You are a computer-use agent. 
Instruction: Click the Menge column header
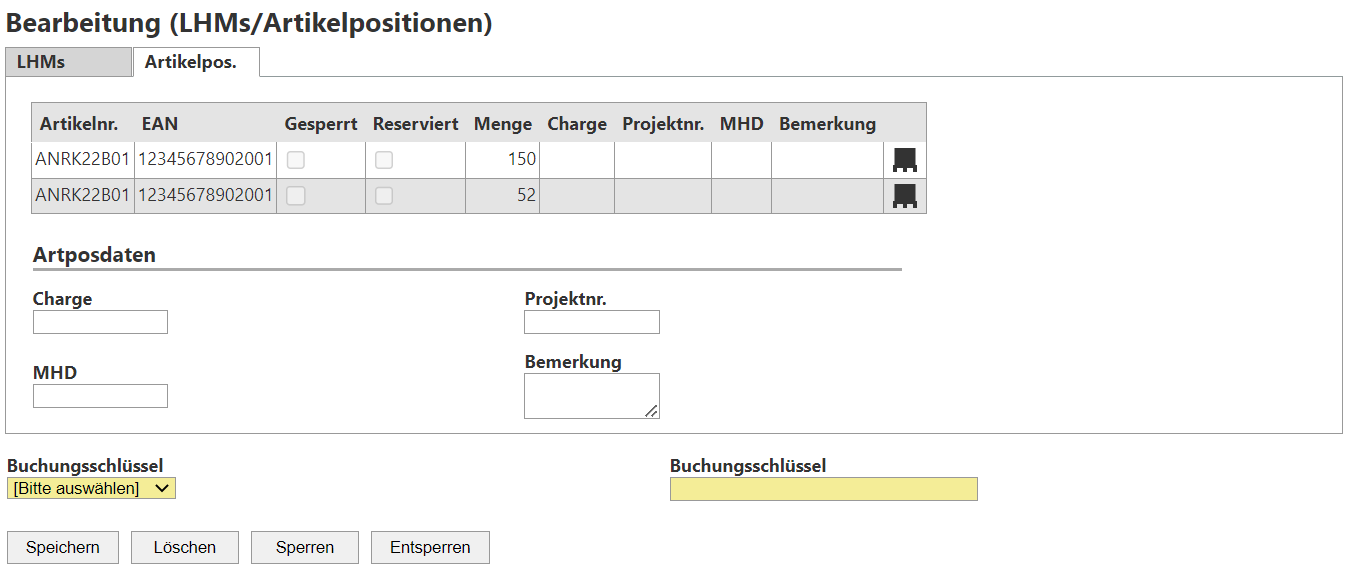(x=502, y=124)
